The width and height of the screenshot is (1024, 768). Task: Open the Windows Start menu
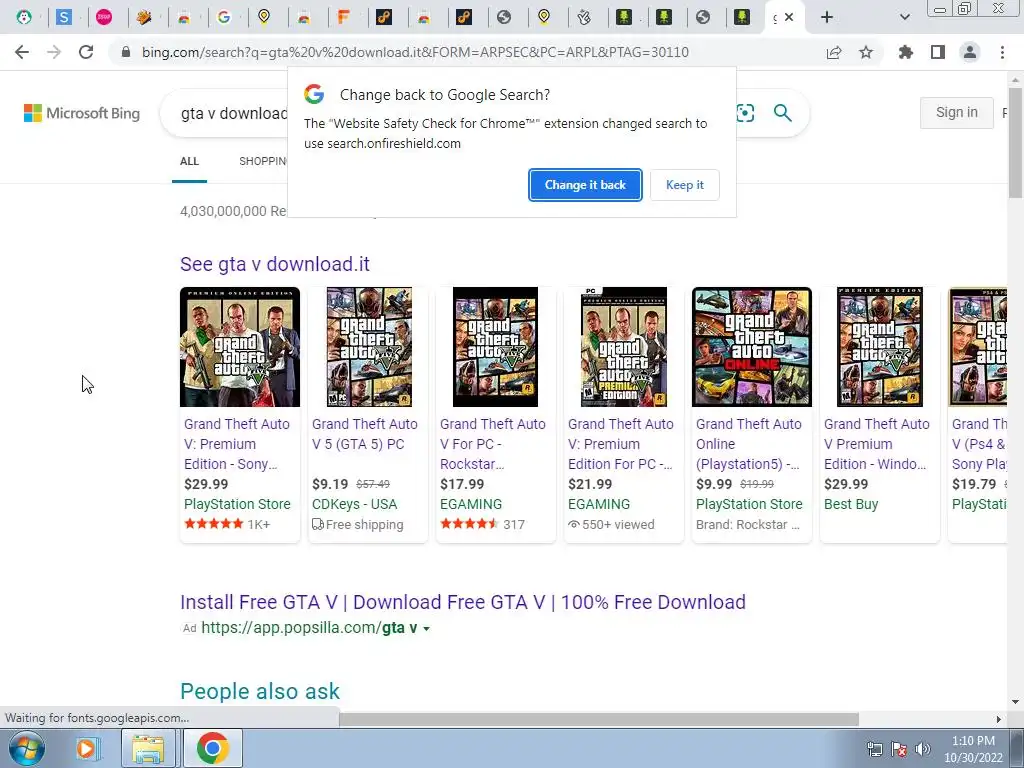tap(27, 748)
